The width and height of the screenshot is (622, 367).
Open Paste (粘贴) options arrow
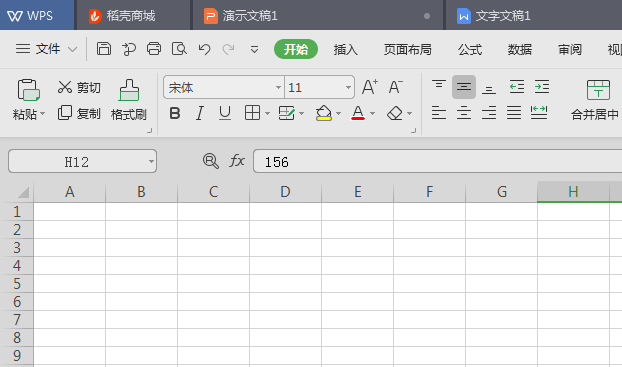pyautogui.click(x=42, y=114)
